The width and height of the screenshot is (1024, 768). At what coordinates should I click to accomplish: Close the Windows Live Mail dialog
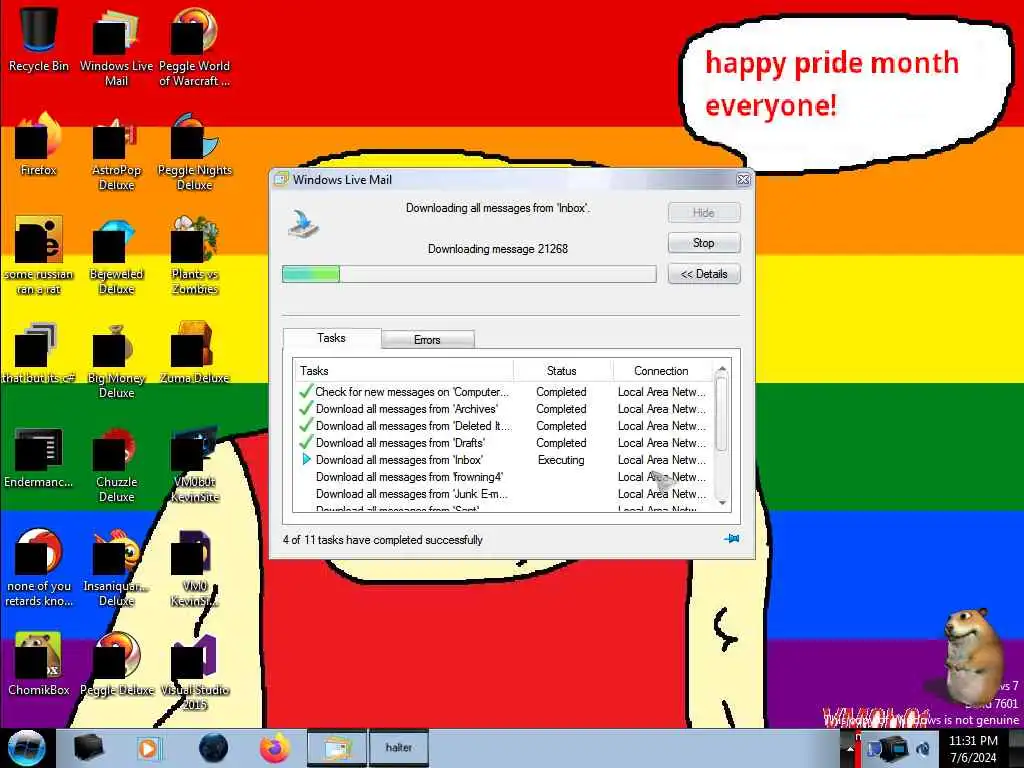pos(743,180)
